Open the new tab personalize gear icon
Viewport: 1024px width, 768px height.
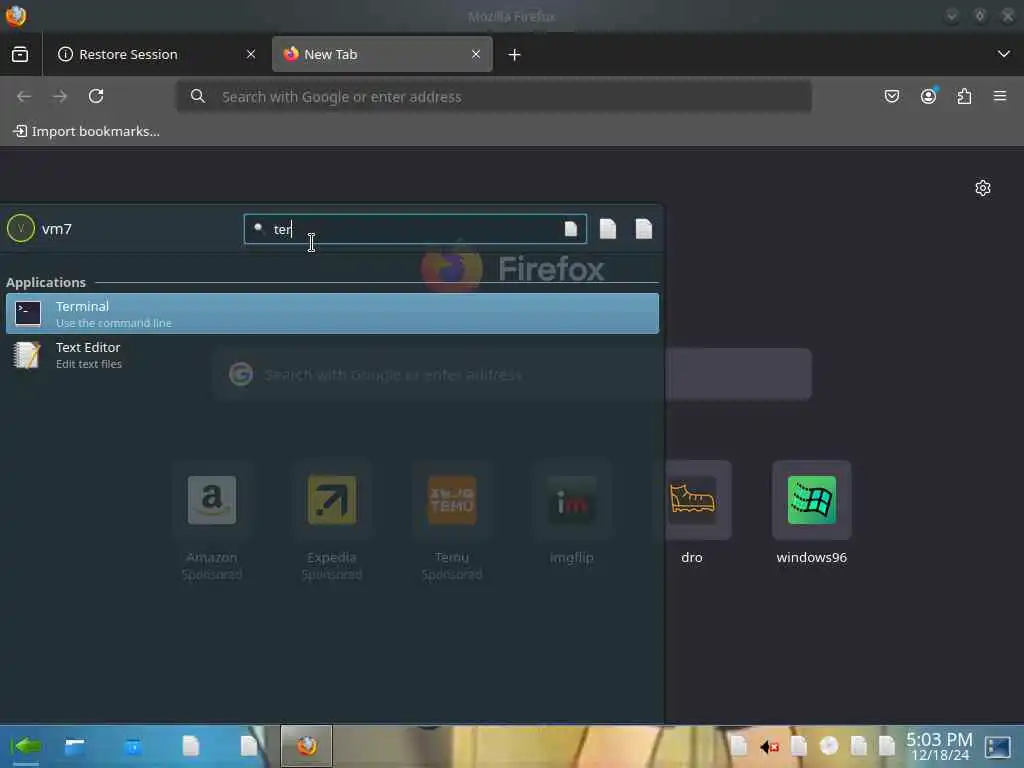[x=983, y=189]
